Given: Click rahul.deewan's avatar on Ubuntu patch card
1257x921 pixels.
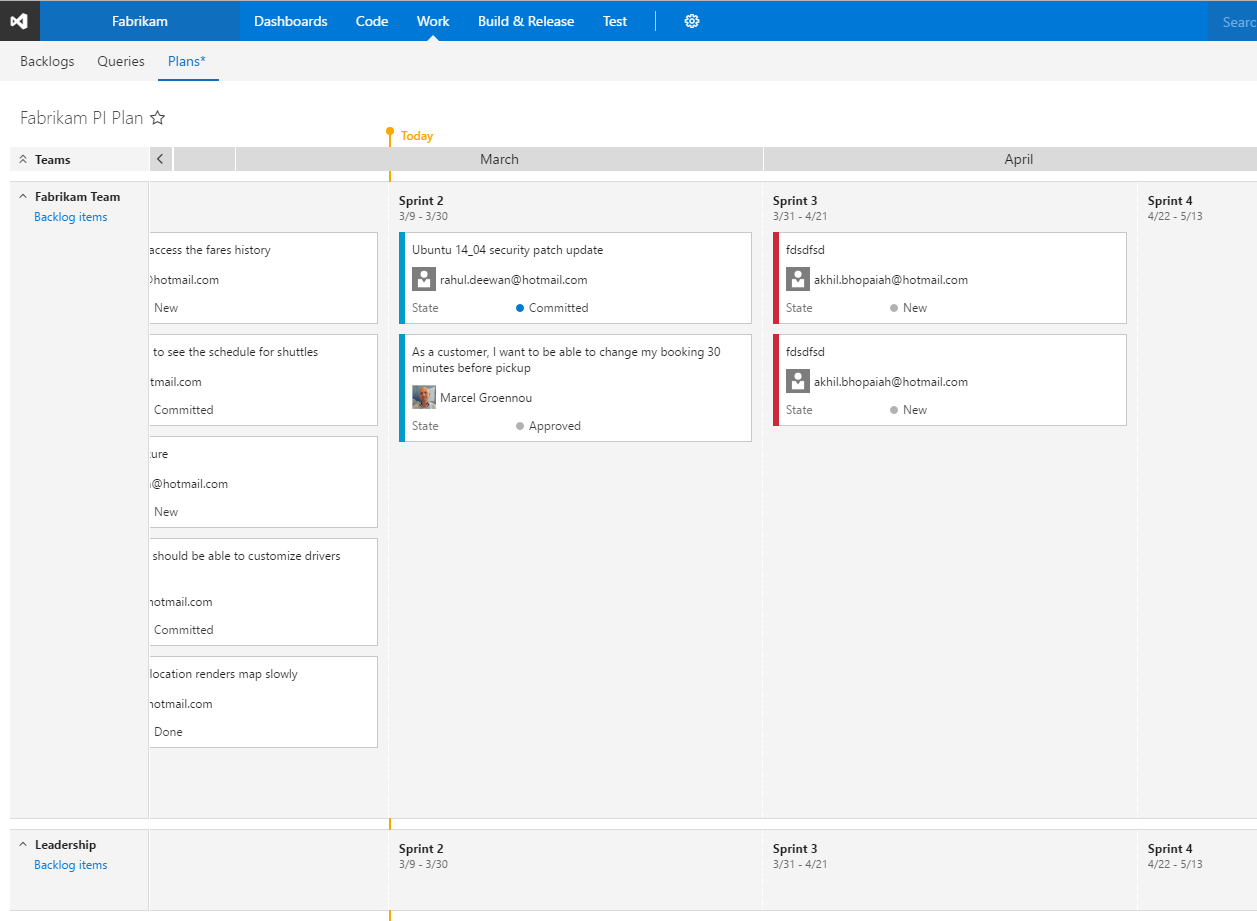Looking at the screenshot, I should click(423, 279).
